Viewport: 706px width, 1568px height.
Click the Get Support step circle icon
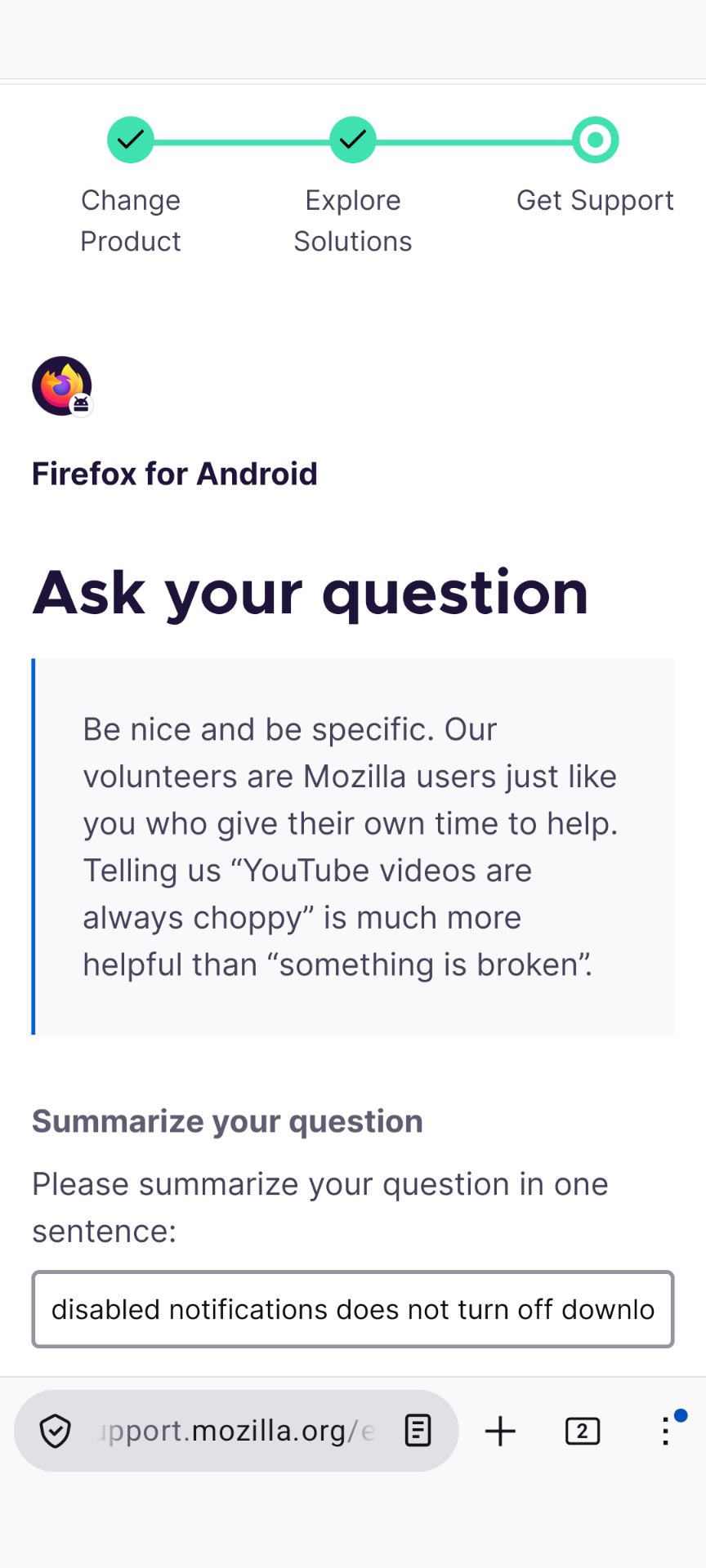(596, 140)
